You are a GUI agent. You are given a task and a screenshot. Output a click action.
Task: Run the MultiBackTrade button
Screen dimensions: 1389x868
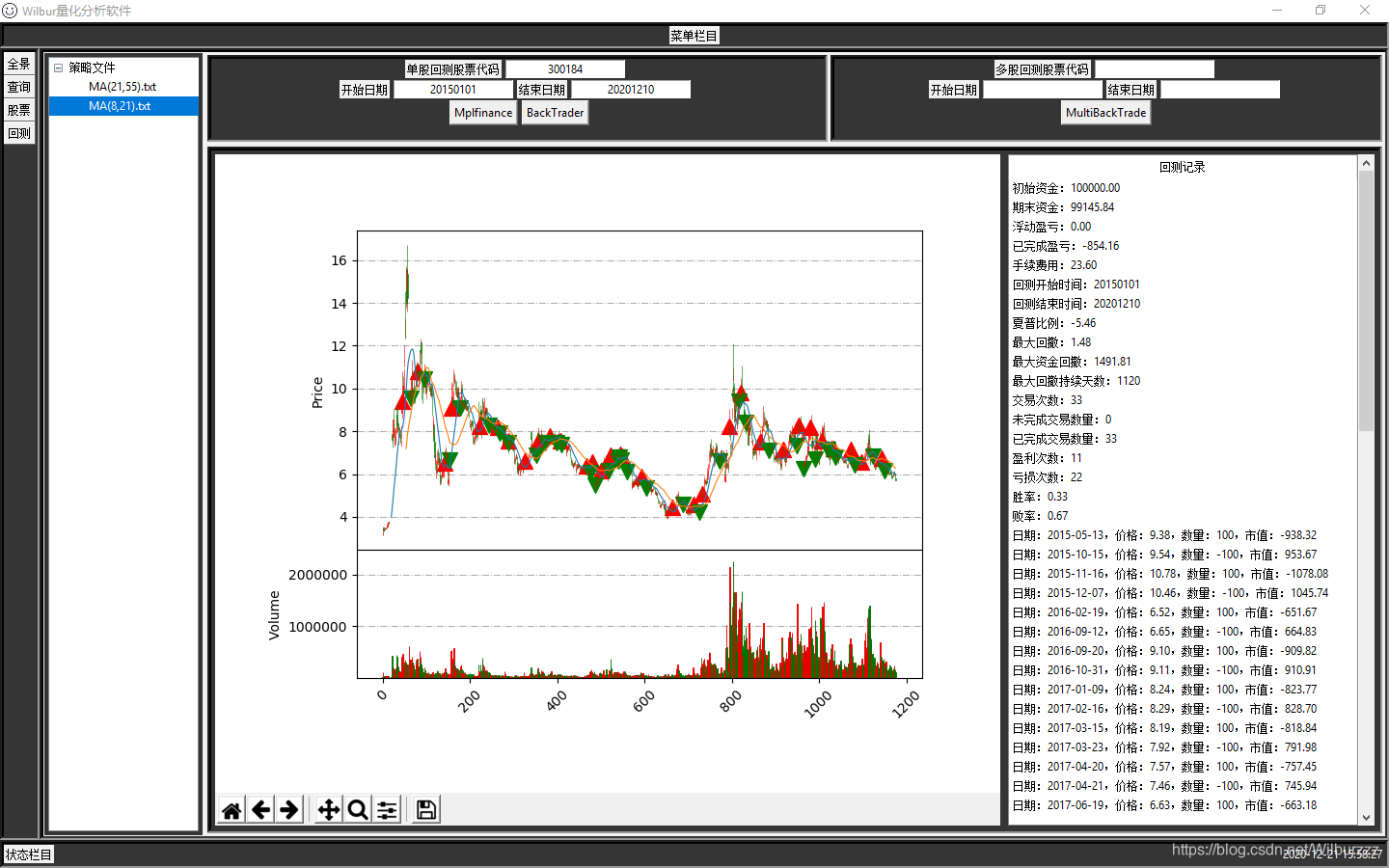(x=1106, y=113)
